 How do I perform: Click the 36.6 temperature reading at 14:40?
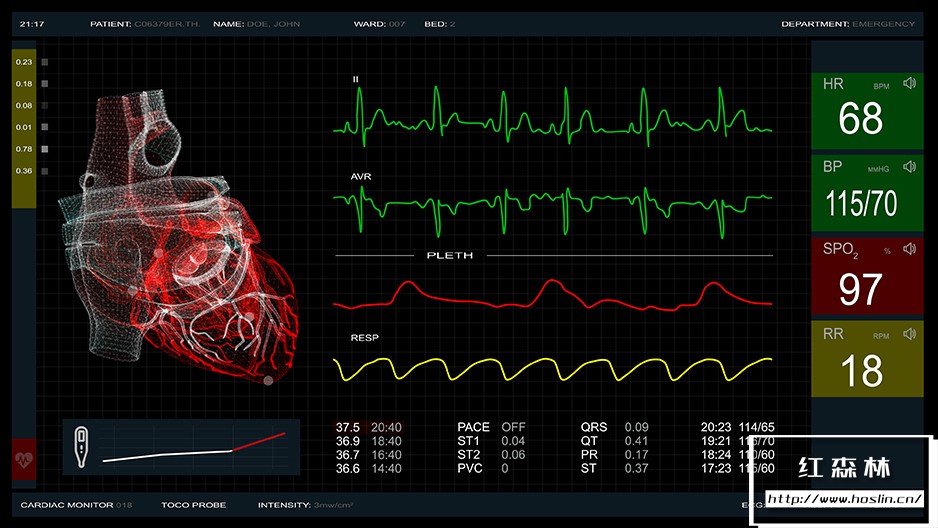pyautogui.click(x=368, y=469)
